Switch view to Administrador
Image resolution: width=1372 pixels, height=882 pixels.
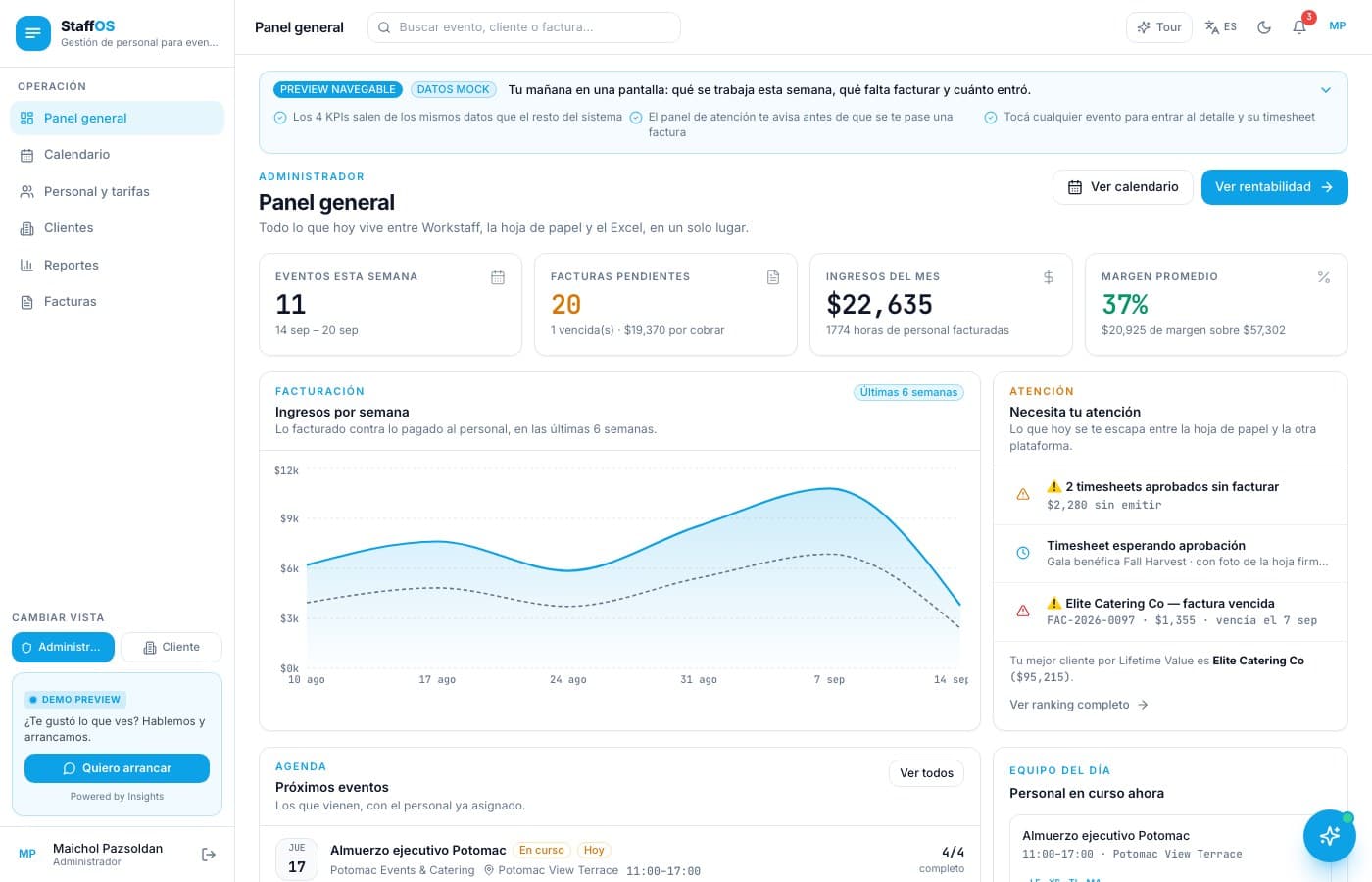tap(63, 648)
